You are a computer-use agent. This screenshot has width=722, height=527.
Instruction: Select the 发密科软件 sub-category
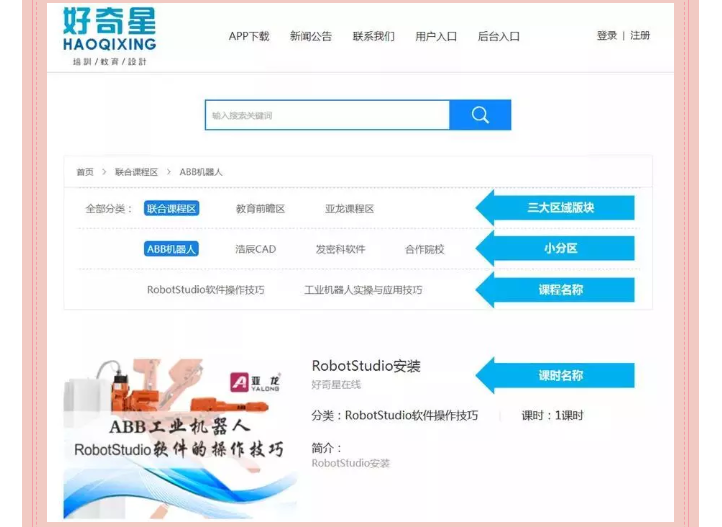click(x=340, y=249)
